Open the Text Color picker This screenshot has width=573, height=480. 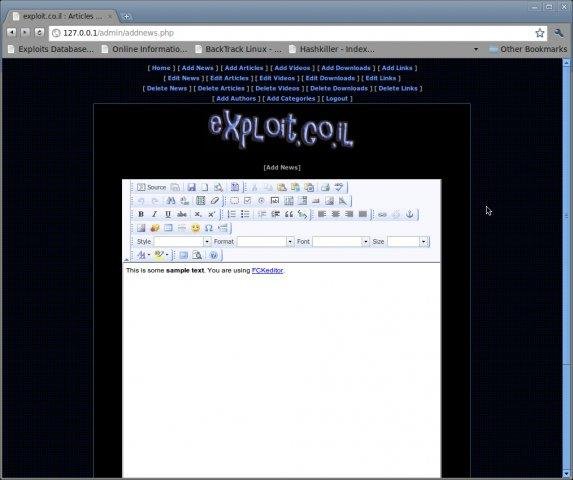(143, 255)
